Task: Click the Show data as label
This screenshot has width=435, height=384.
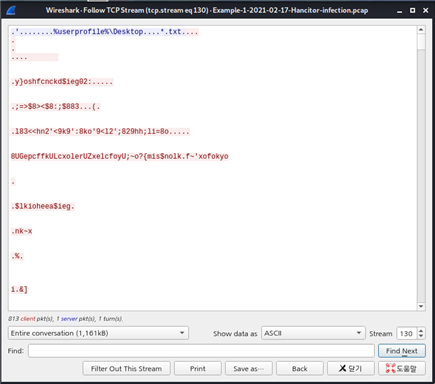Action: pyautogui.click(x=235, y=333)
